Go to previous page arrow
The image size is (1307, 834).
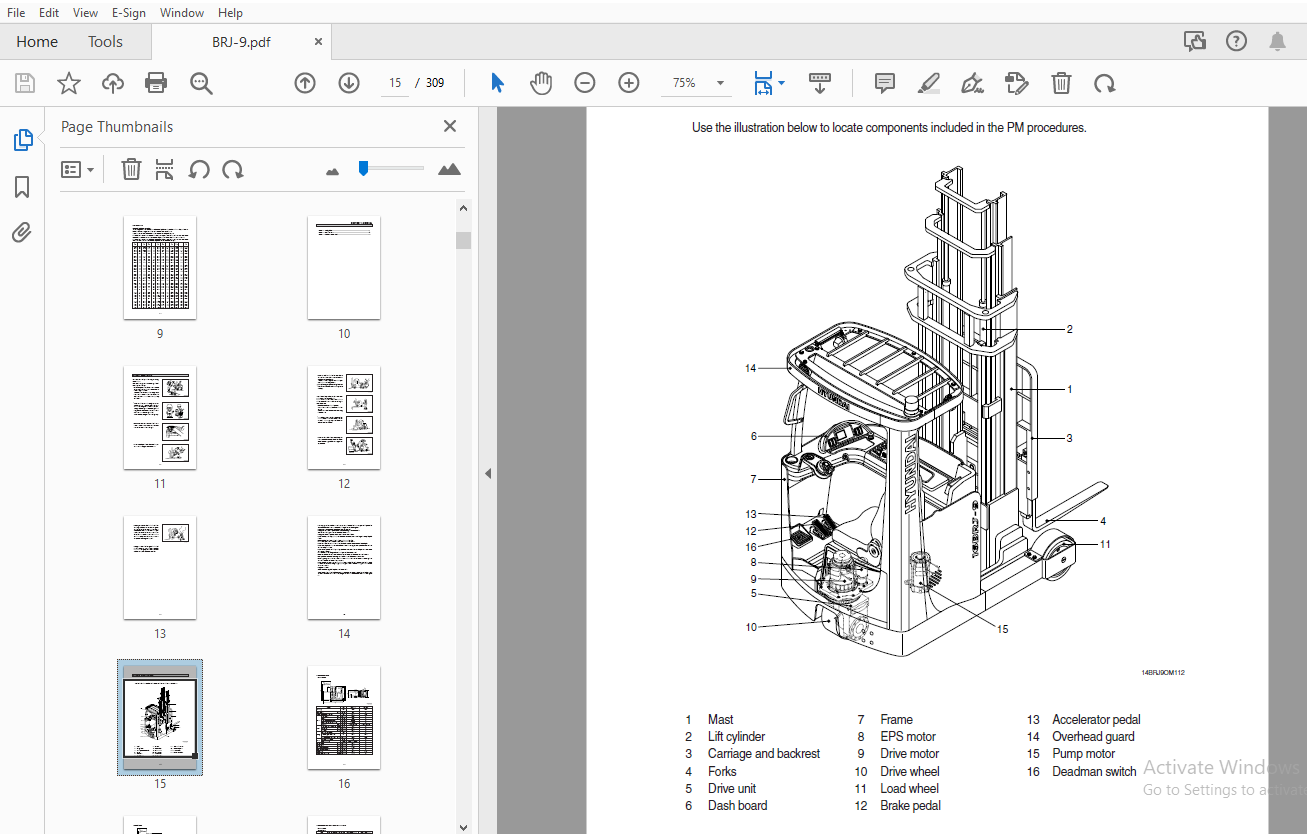click(305, 83)
